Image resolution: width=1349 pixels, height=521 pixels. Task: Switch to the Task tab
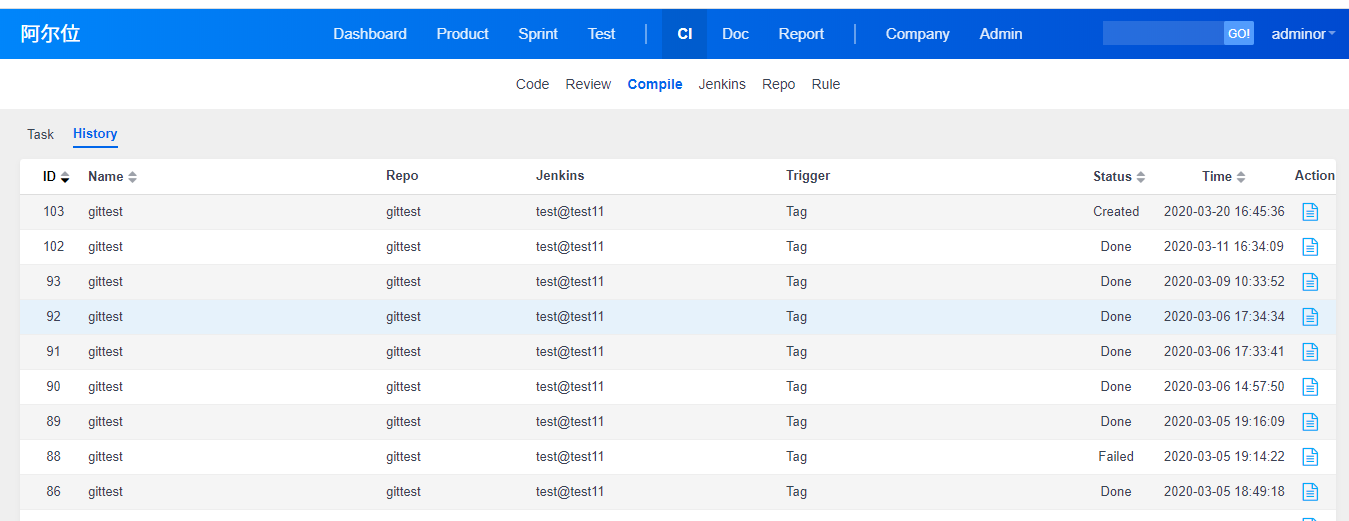40,134
